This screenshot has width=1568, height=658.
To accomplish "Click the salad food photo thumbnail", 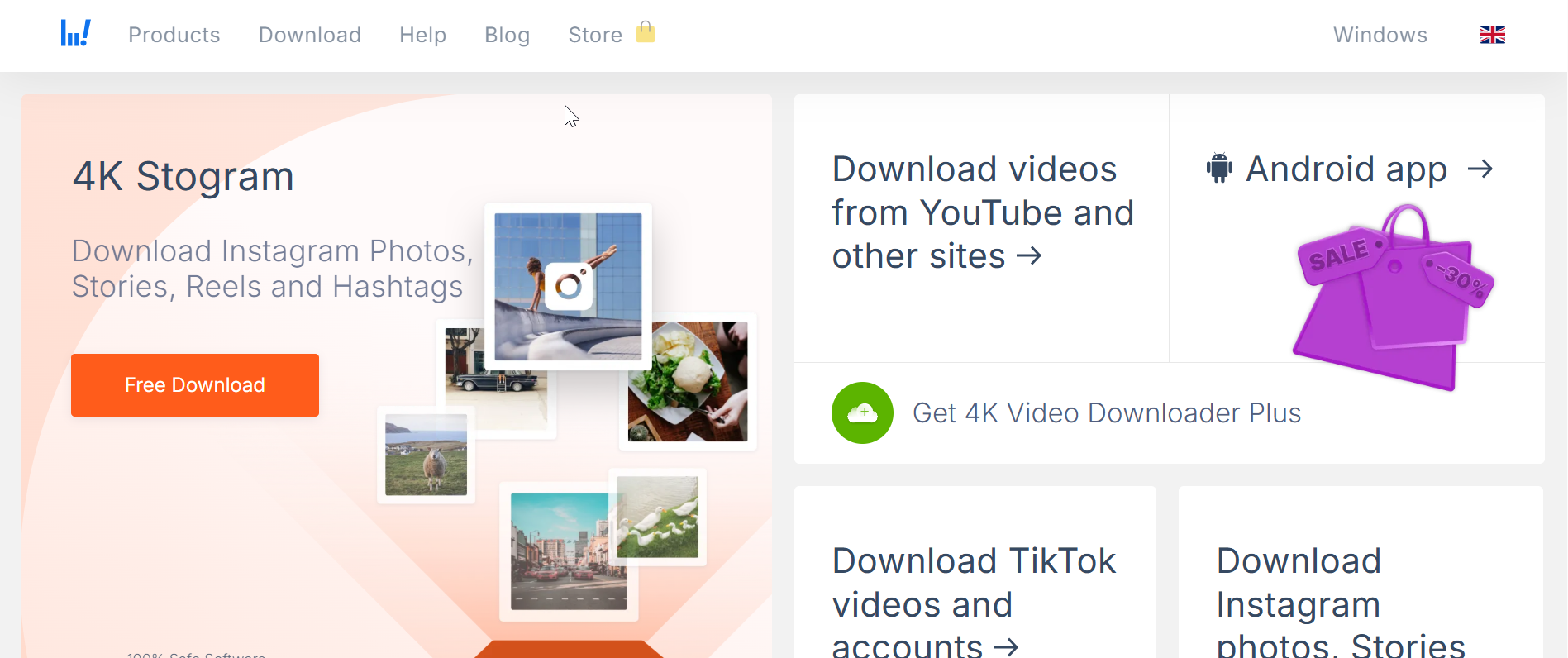I will click(688, 381).
